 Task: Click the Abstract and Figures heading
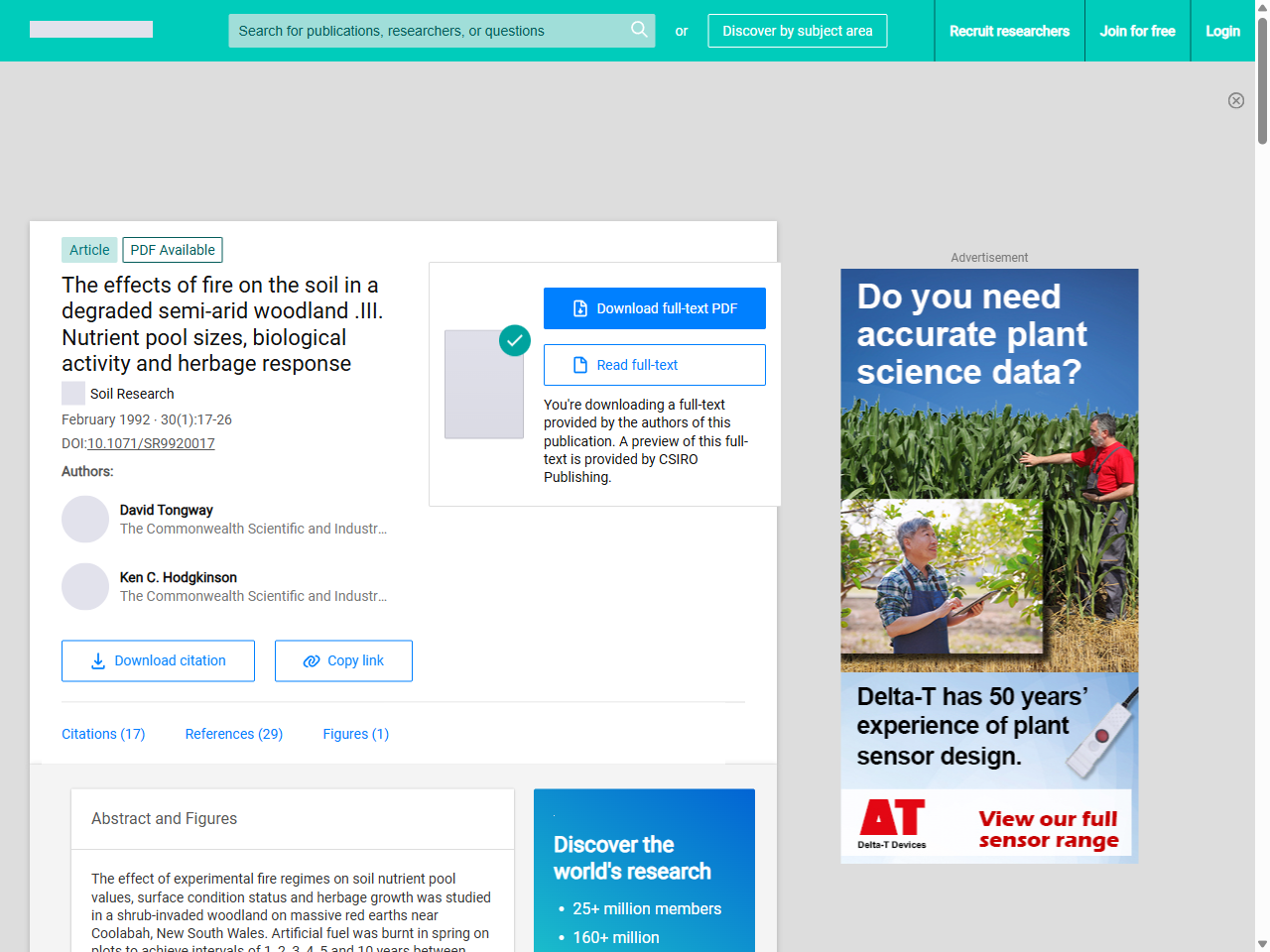tap(165, 818)
